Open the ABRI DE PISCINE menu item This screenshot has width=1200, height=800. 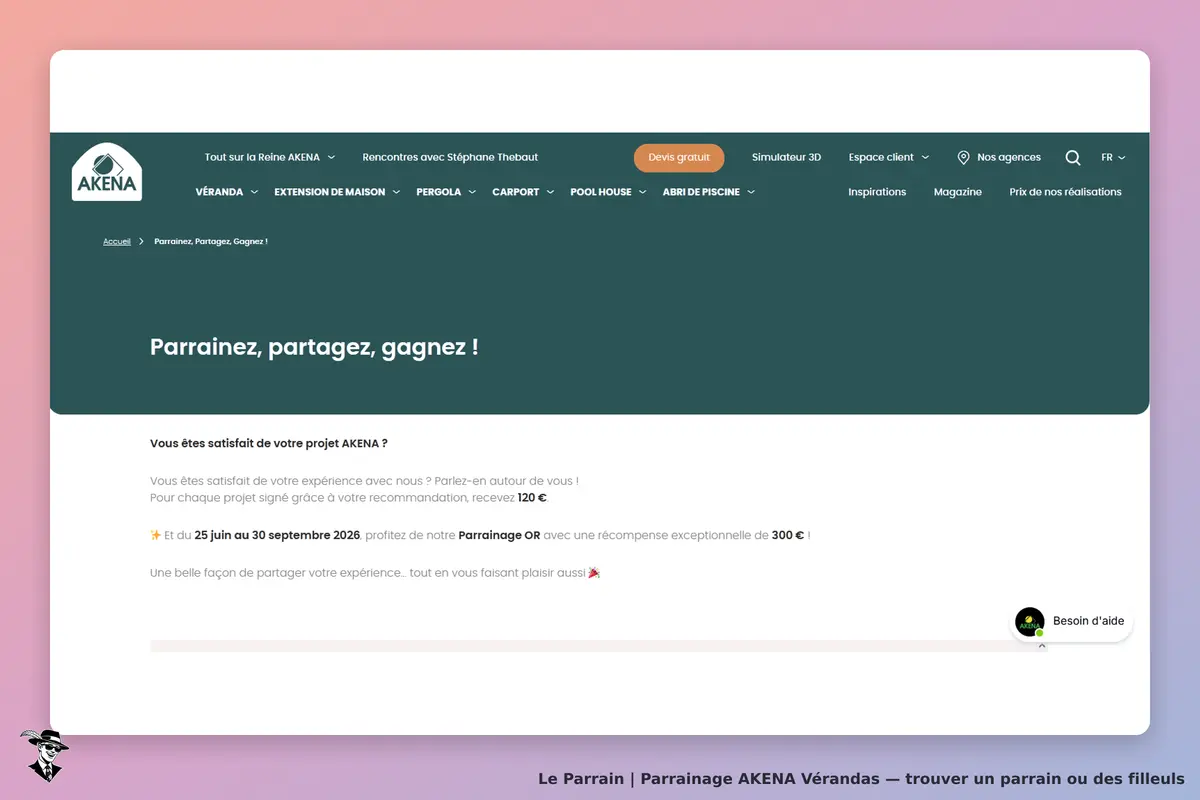click(x=701, y=192)
